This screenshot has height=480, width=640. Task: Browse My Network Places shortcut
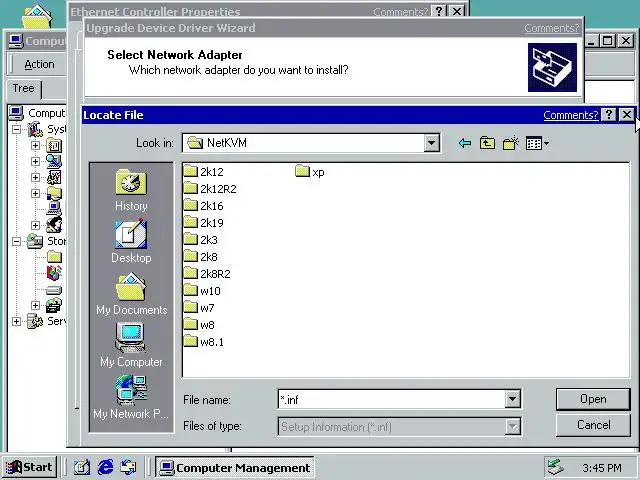(x=131, y=397)
